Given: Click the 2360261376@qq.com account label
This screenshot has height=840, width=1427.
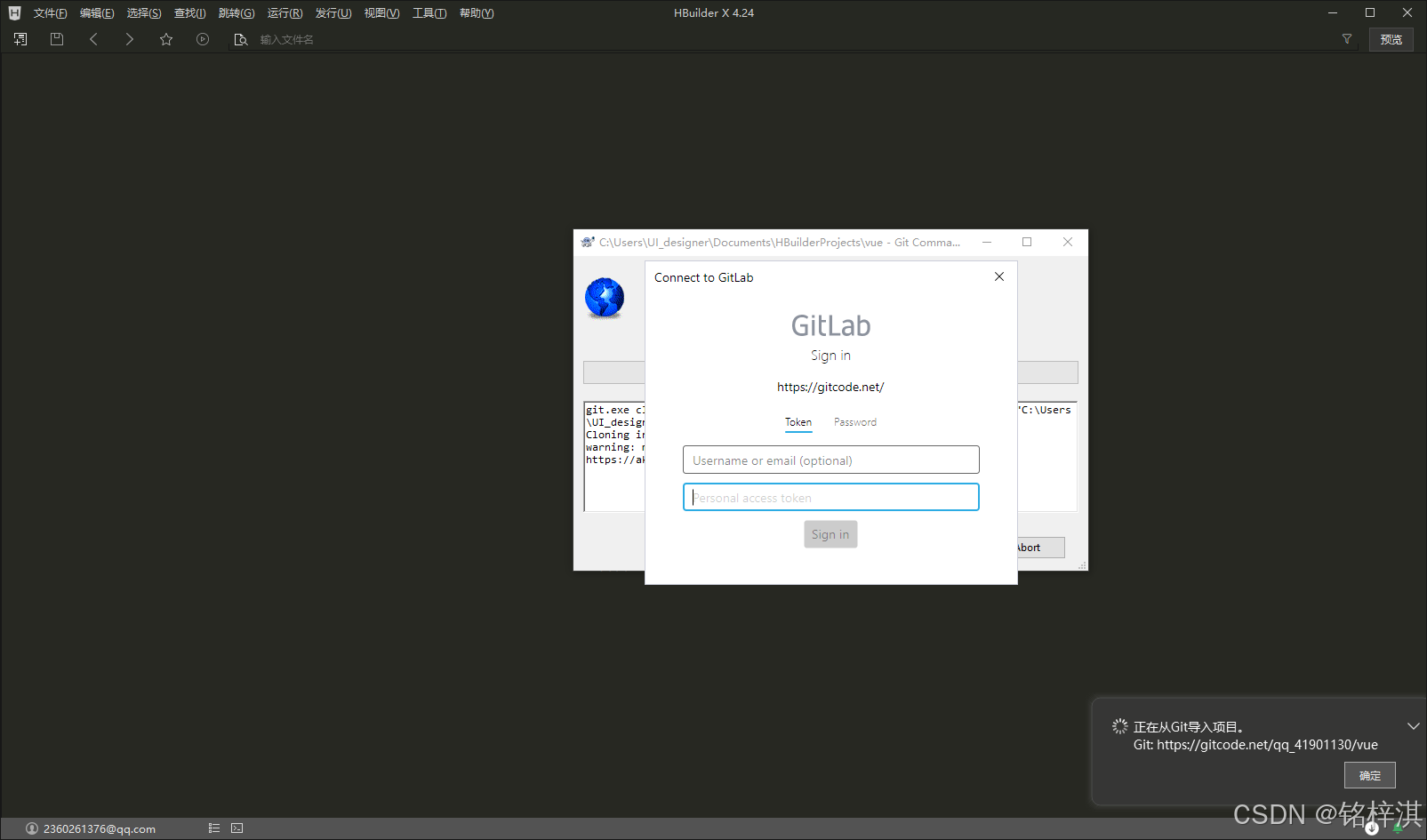Looking at the screenshot, I should [x=100, y=828].
